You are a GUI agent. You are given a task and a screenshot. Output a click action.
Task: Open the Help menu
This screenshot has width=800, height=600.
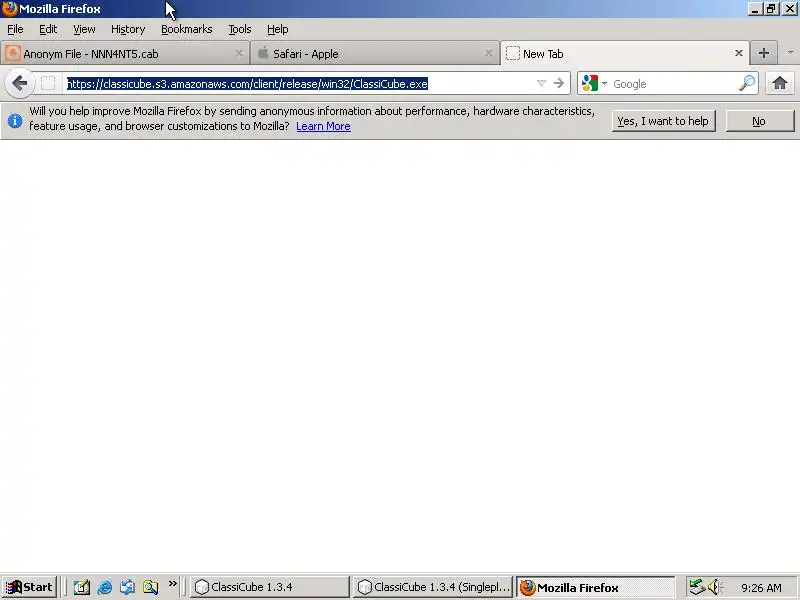(278, 29)
